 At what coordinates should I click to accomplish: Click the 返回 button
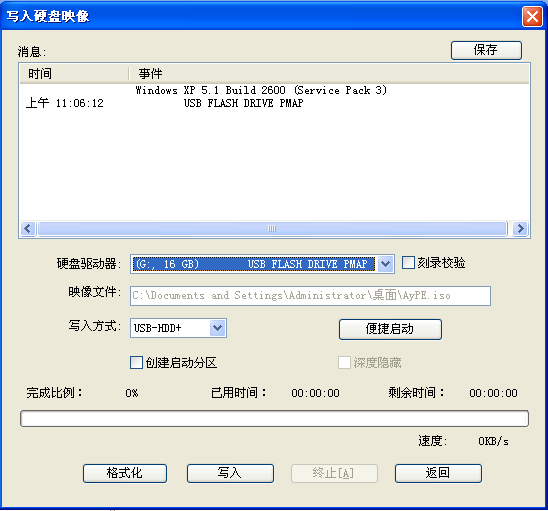coord(438,473)
